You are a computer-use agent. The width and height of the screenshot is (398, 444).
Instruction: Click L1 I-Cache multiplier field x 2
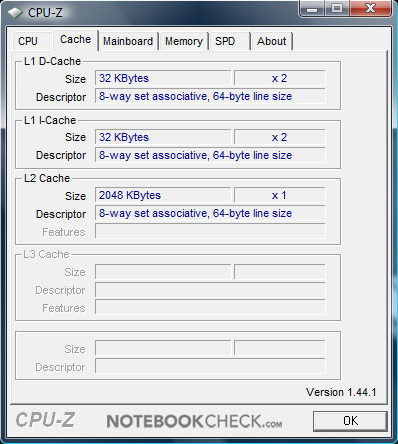coord(279,137)
